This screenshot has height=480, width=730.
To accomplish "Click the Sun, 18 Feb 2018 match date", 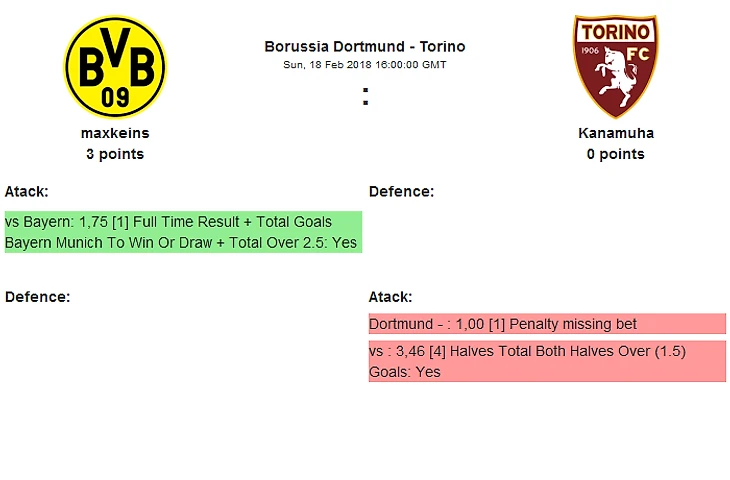I will coord(365,65).
